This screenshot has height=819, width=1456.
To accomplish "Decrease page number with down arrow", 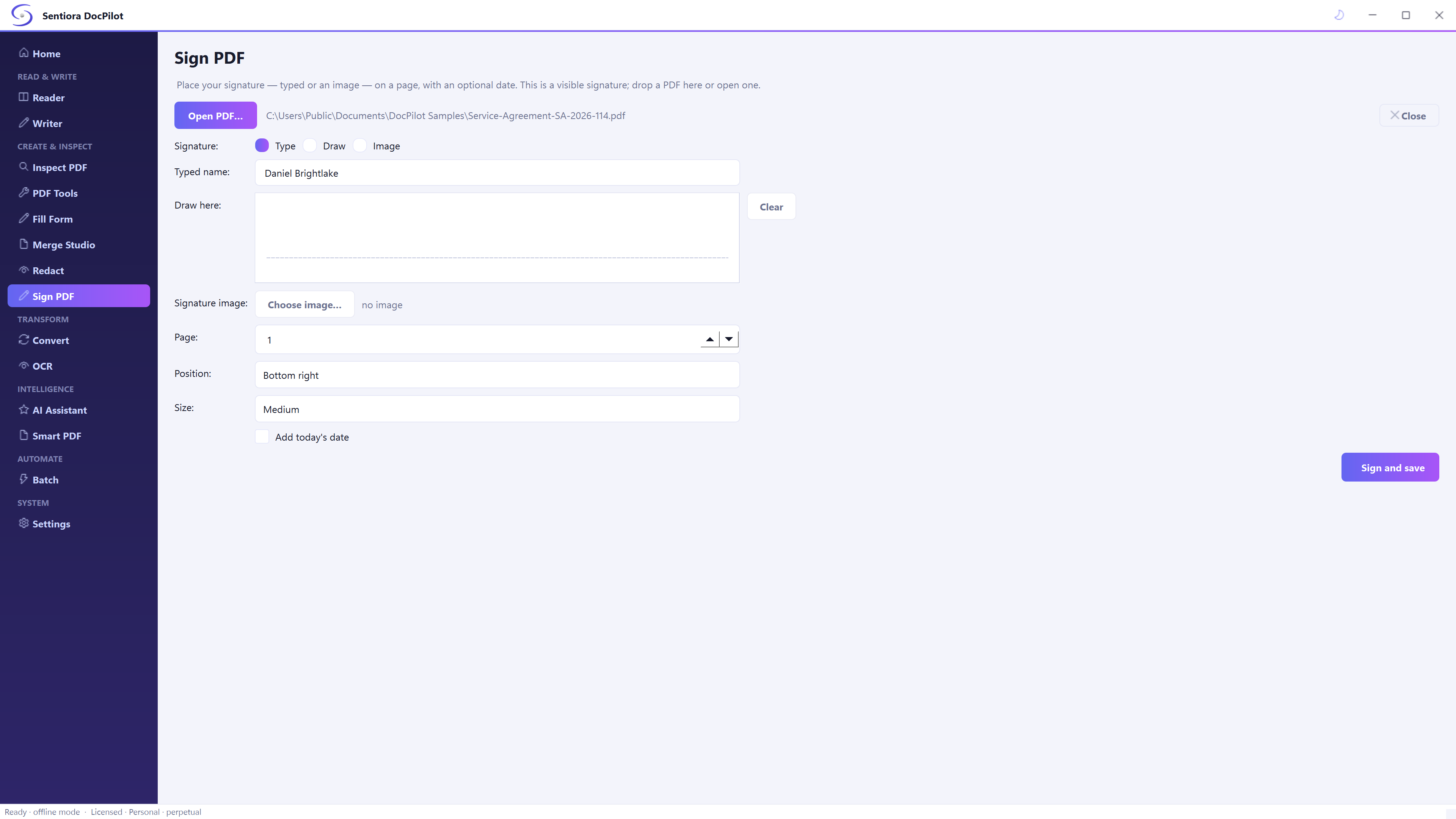I will [x=729, y=339].
